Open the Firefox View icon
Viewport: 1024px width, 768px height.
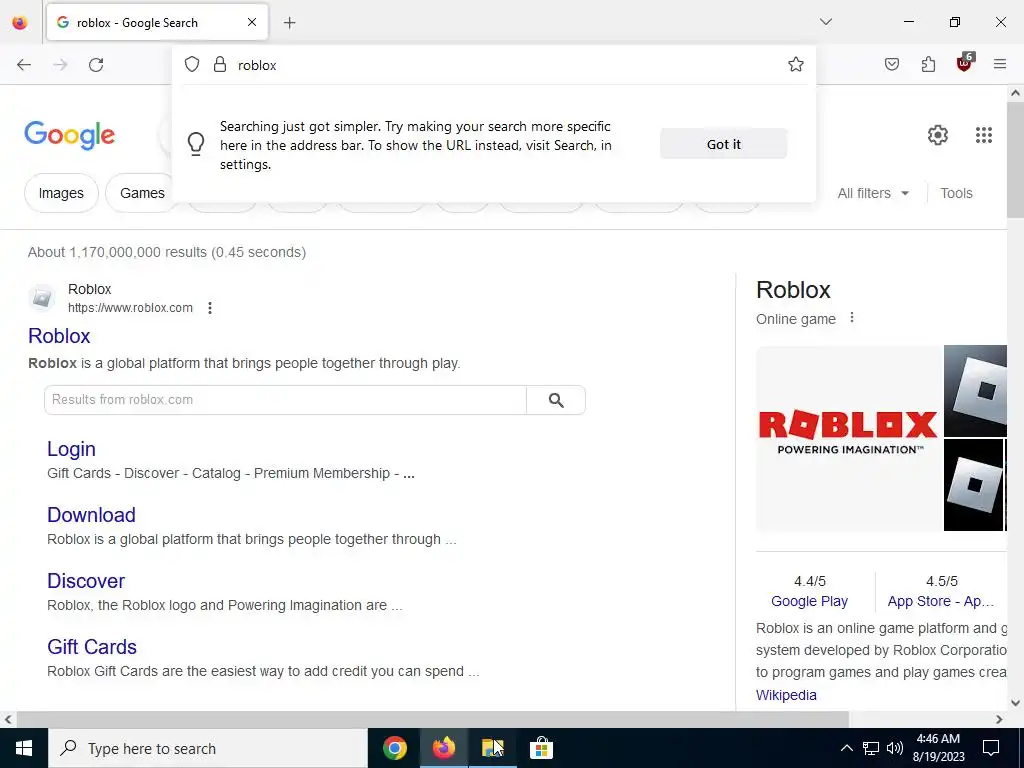[20, 22]
